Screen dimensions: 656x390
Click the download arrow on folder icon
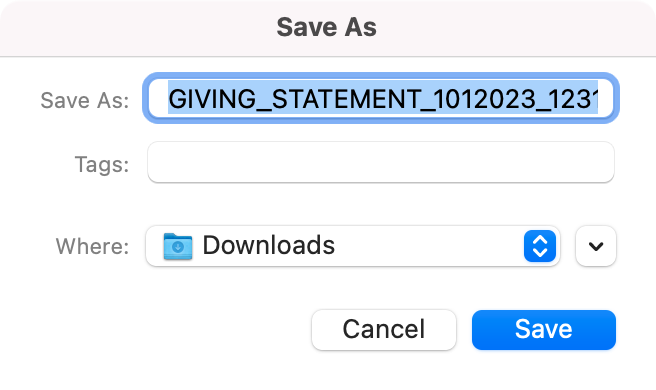pos(178,247)
